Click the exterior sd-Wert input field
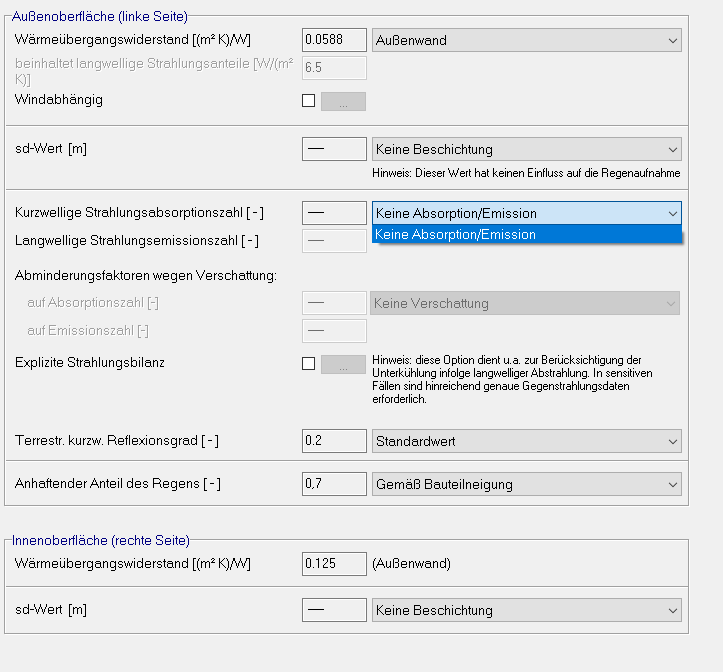723x672 pixels. coord(334,150)
